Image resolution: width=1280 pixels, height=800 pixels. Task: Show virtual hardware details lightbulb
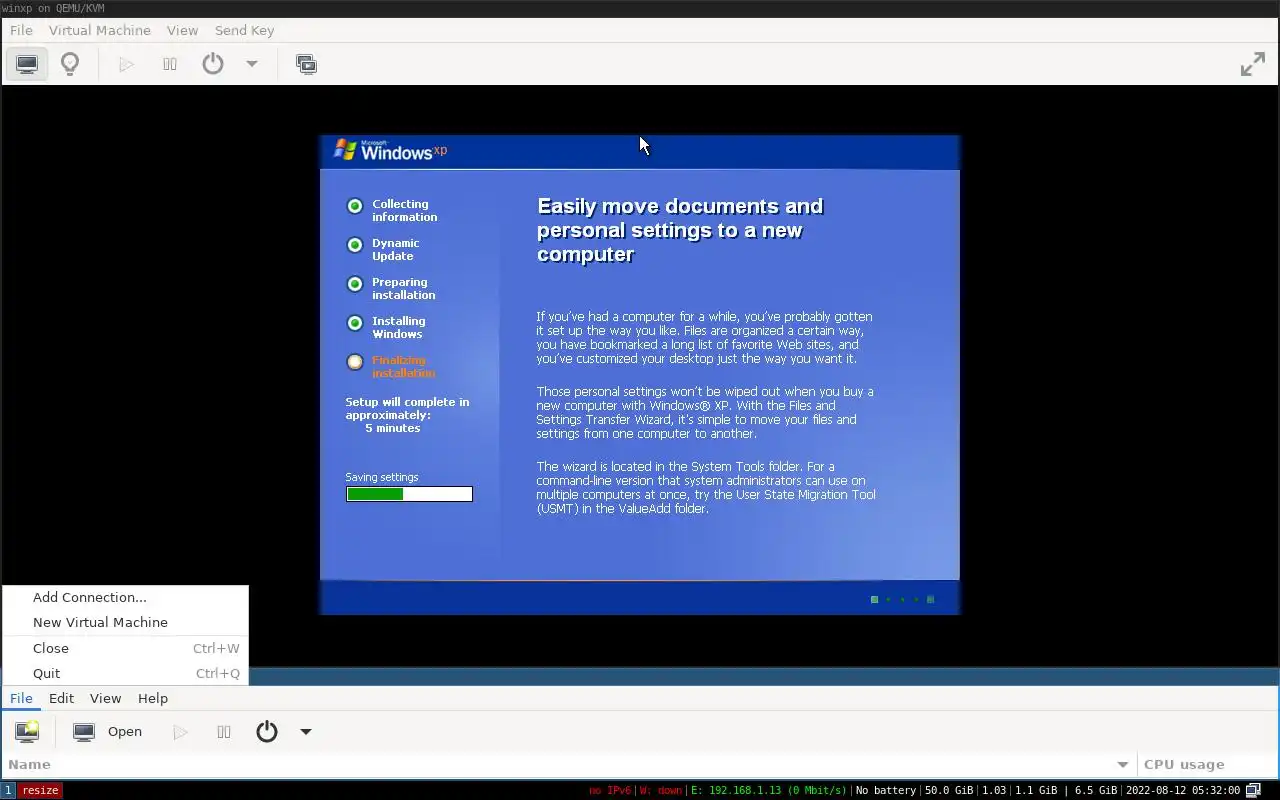click(x=70, y=64)
